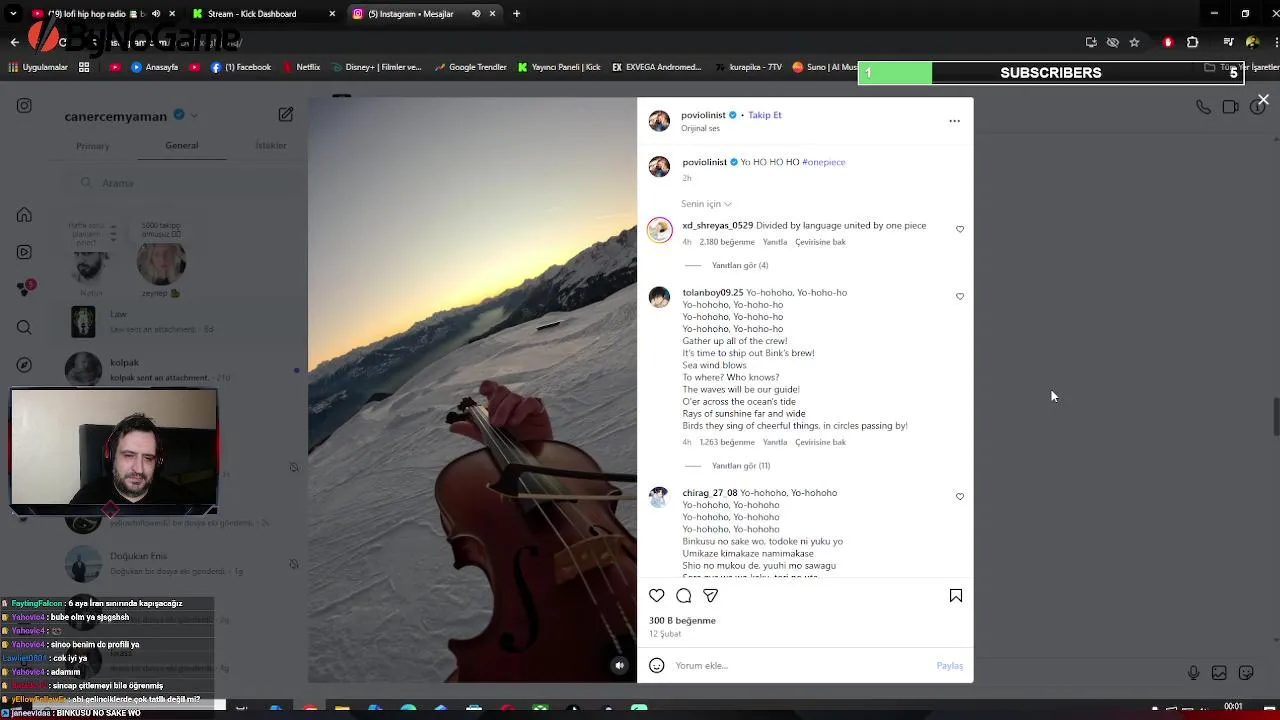The width and height of the screenshot is (1280, 720).
Task: Open the Google Trendler bookmark
Action: pos(470,67)
